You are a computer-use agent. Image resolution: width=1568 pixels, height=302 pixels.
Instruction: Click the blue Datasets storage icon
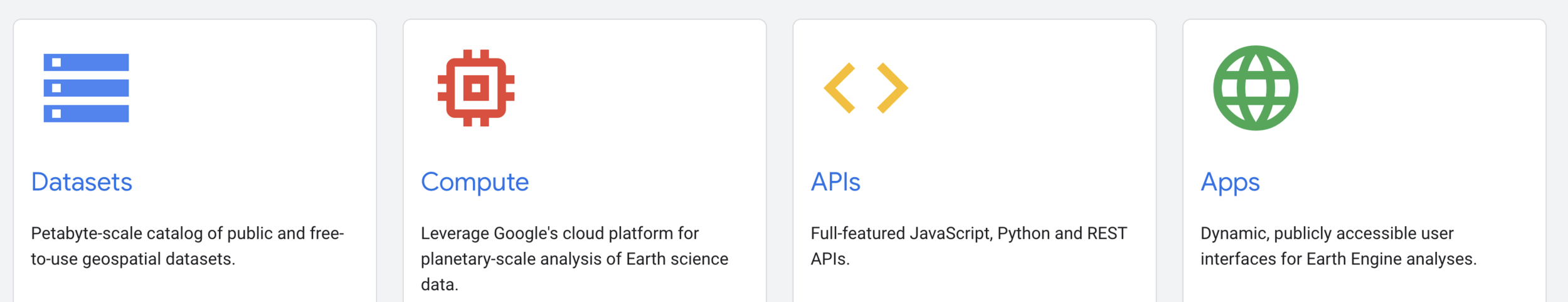coord(86,88)
